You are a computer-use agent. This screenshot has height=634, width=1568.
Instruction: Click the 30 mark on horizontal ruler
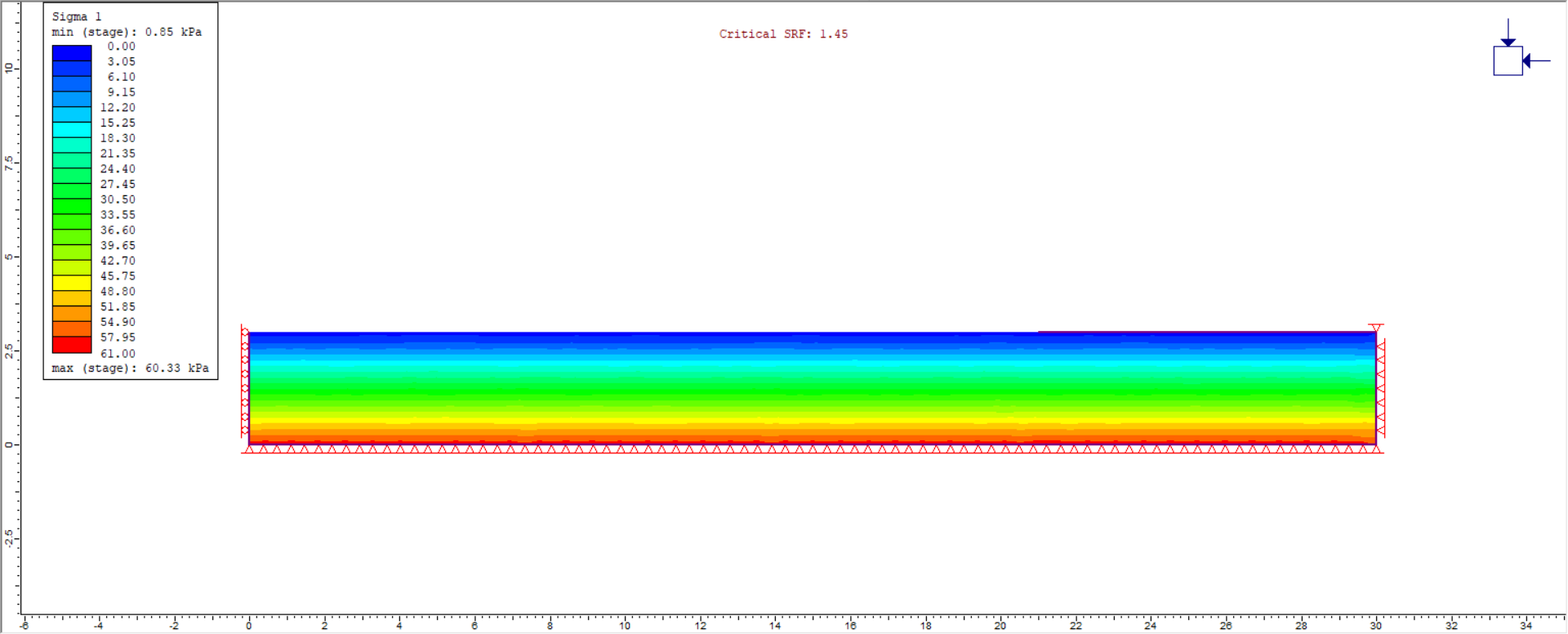[x=1376, y=626]
